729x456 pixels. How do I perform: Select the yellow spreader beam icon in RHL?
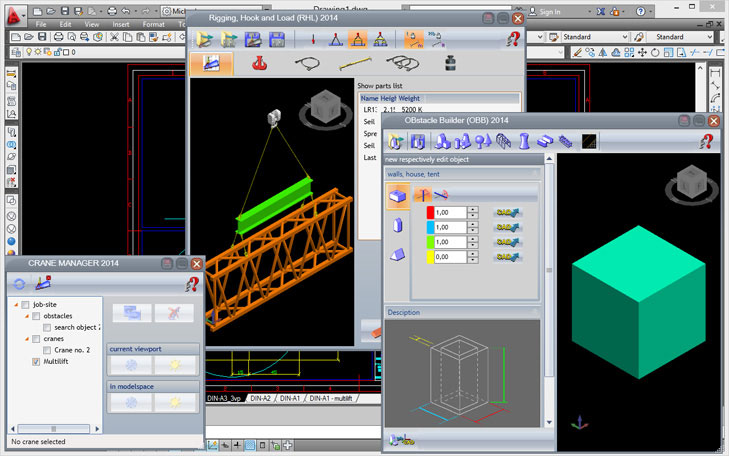pyautogui.click(x=355, y=63)
